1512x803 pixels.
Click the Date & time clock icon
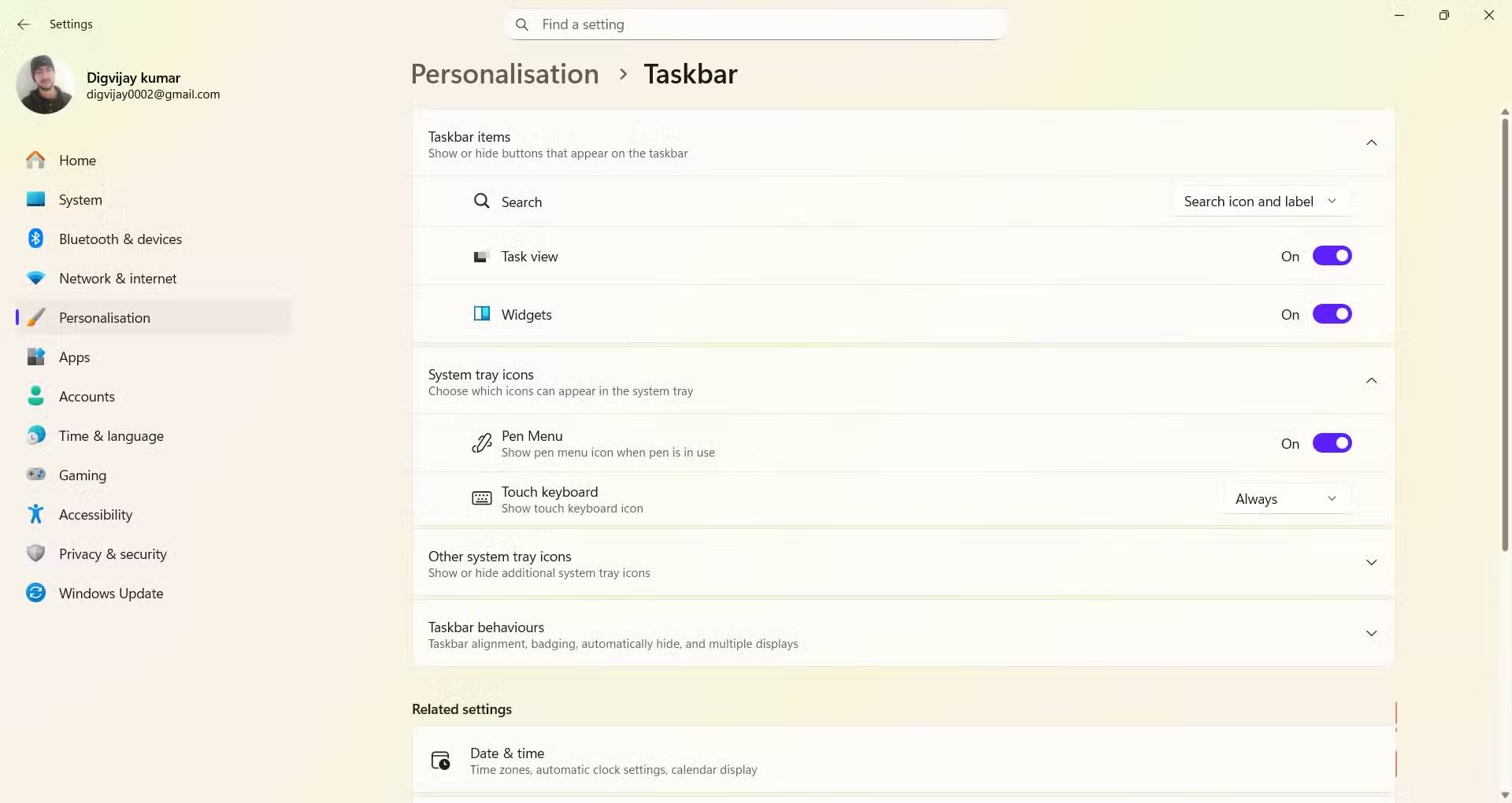click(440, 760)
